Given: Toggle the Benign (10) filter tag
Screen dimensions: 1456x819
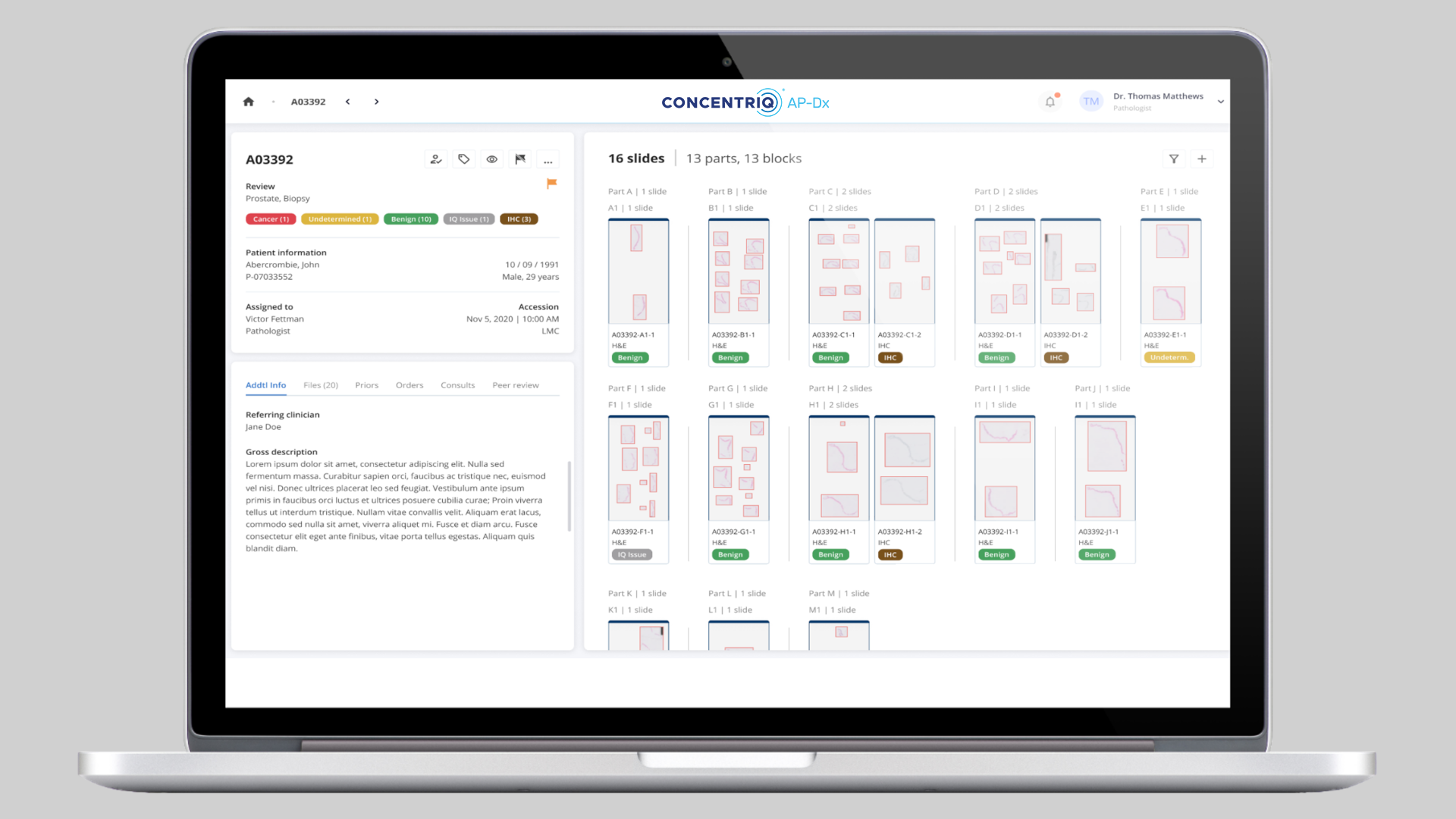Looking at the screenshot, I should pyautogui.click(x=411, y=219).
